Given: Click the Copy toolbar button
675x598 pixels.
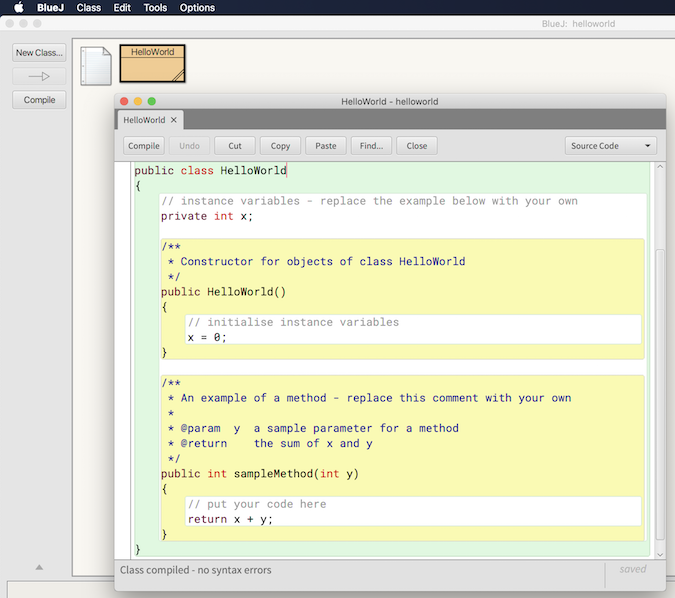Looking at the screenshot, I should pyautogui.click(x=280, y=146).
